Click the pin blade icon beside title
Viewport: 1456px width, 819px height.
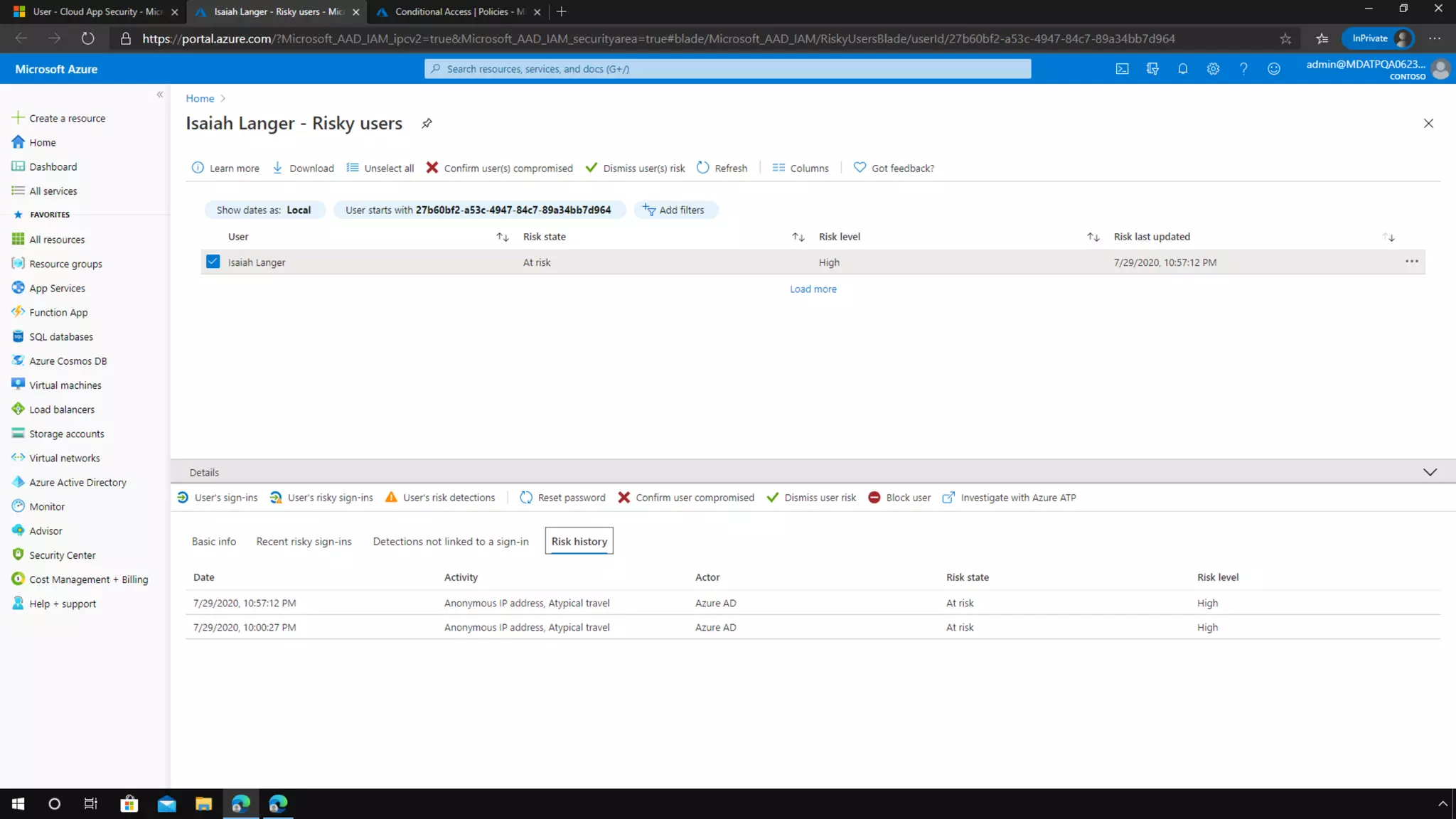427,124
